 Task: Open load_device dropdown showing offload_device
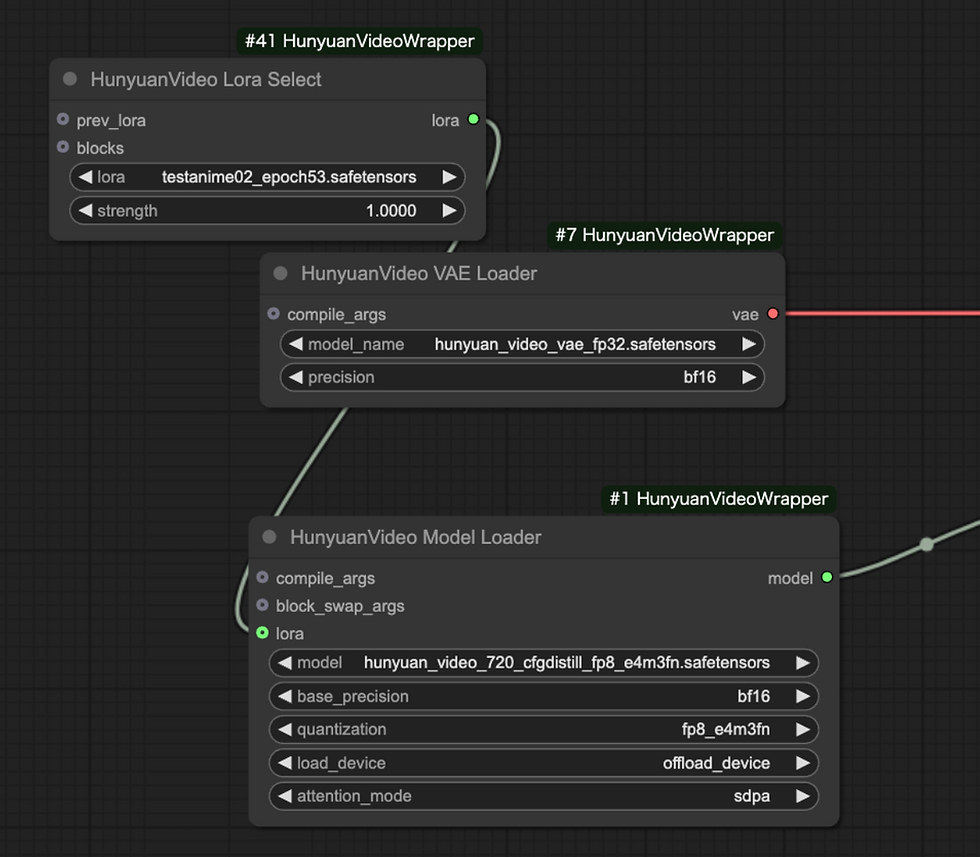coord(544,763)
